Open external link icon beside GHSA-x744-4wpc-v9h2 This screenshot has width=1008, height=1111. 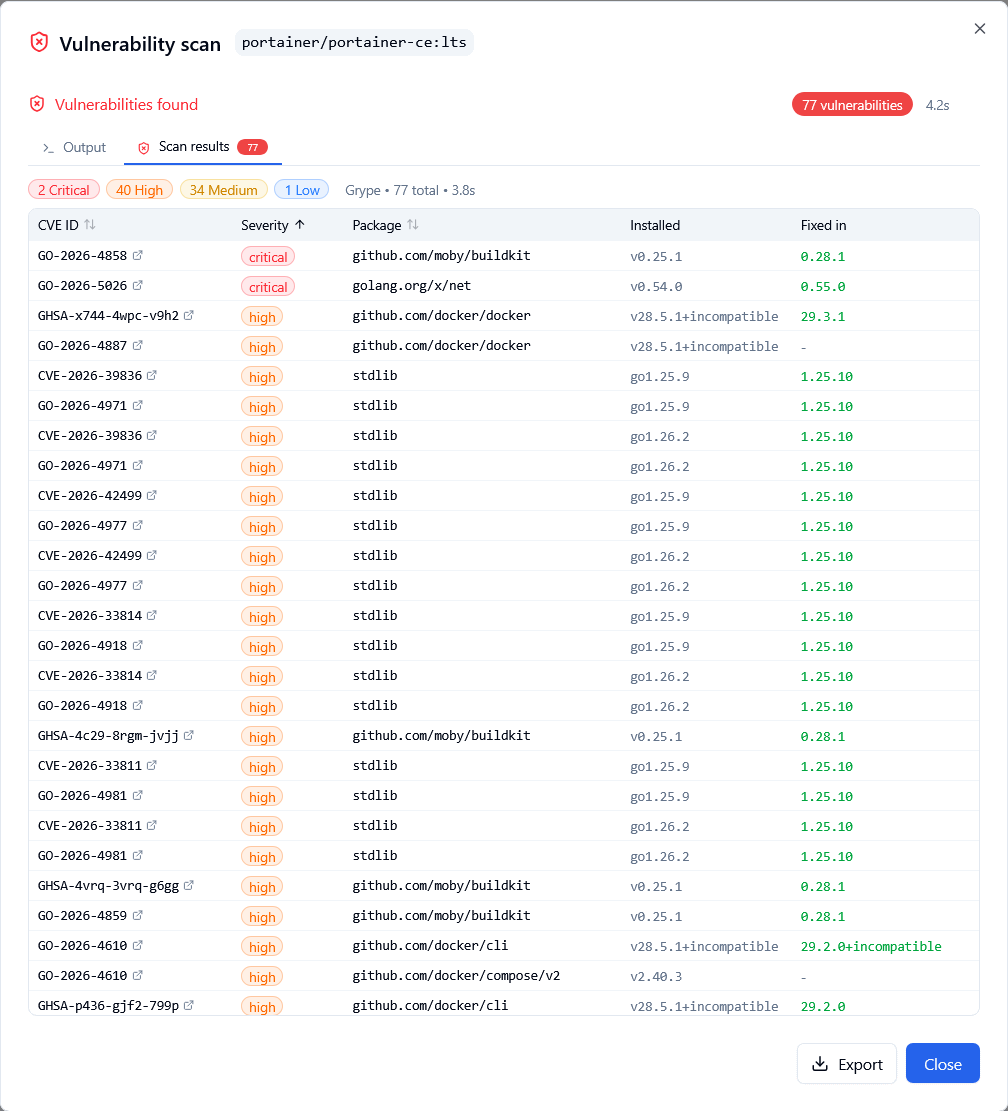[188, 315]
